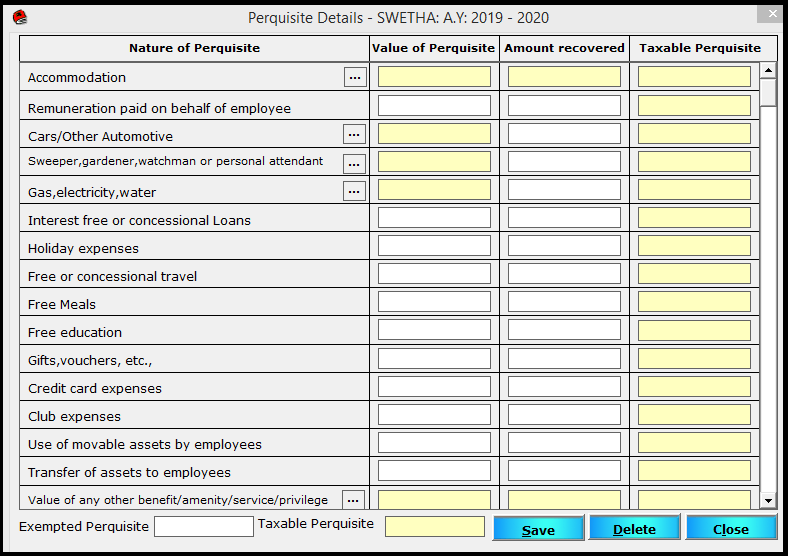Open Gas, electricity, water ellipsis button
788x556 pixels.
point(354,192)
